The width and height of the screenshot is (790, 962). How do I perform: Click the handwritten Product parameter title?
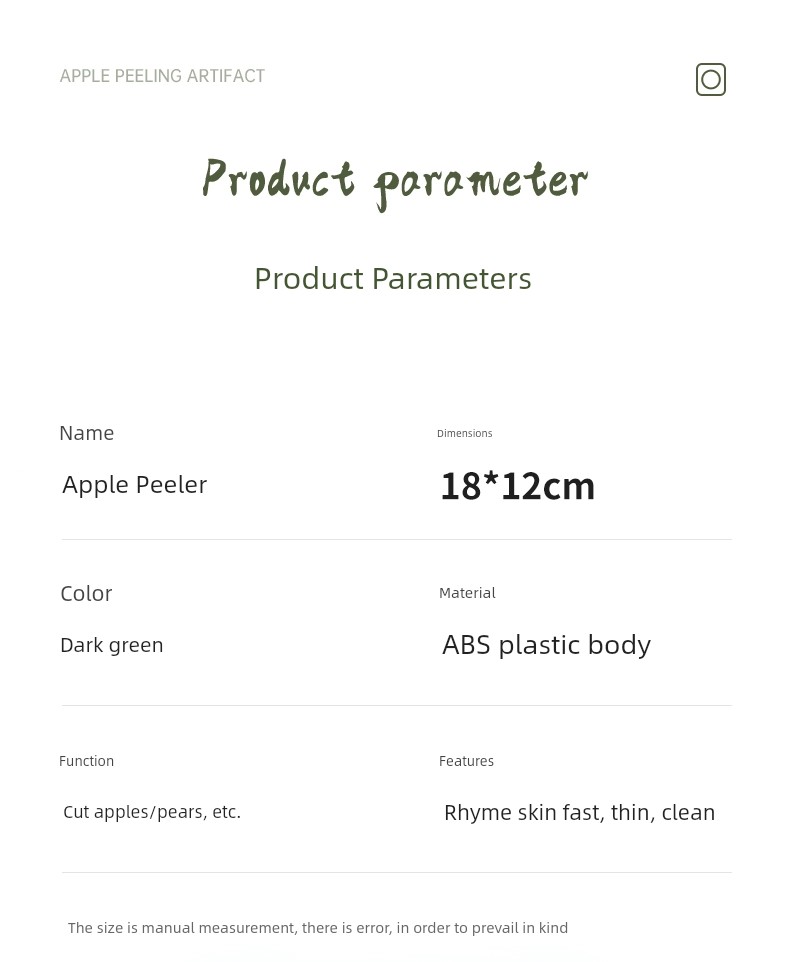(394, 182)
